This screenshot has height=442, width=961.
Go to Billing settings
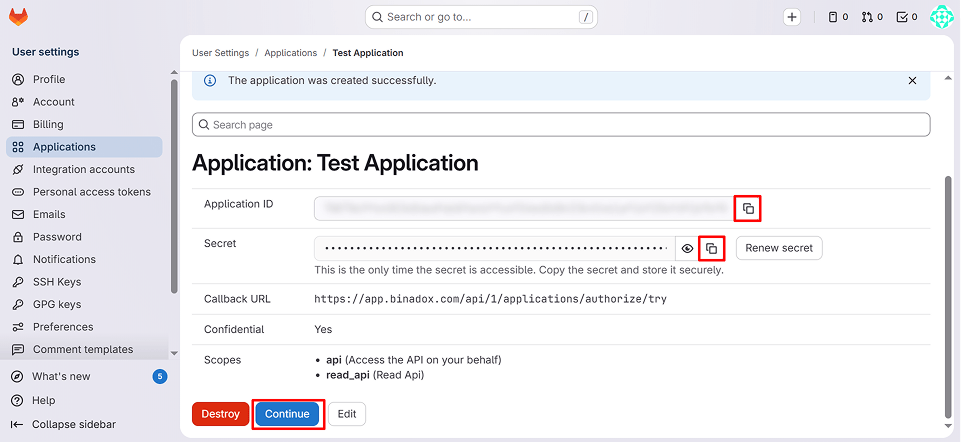click(x=84, y=124)
